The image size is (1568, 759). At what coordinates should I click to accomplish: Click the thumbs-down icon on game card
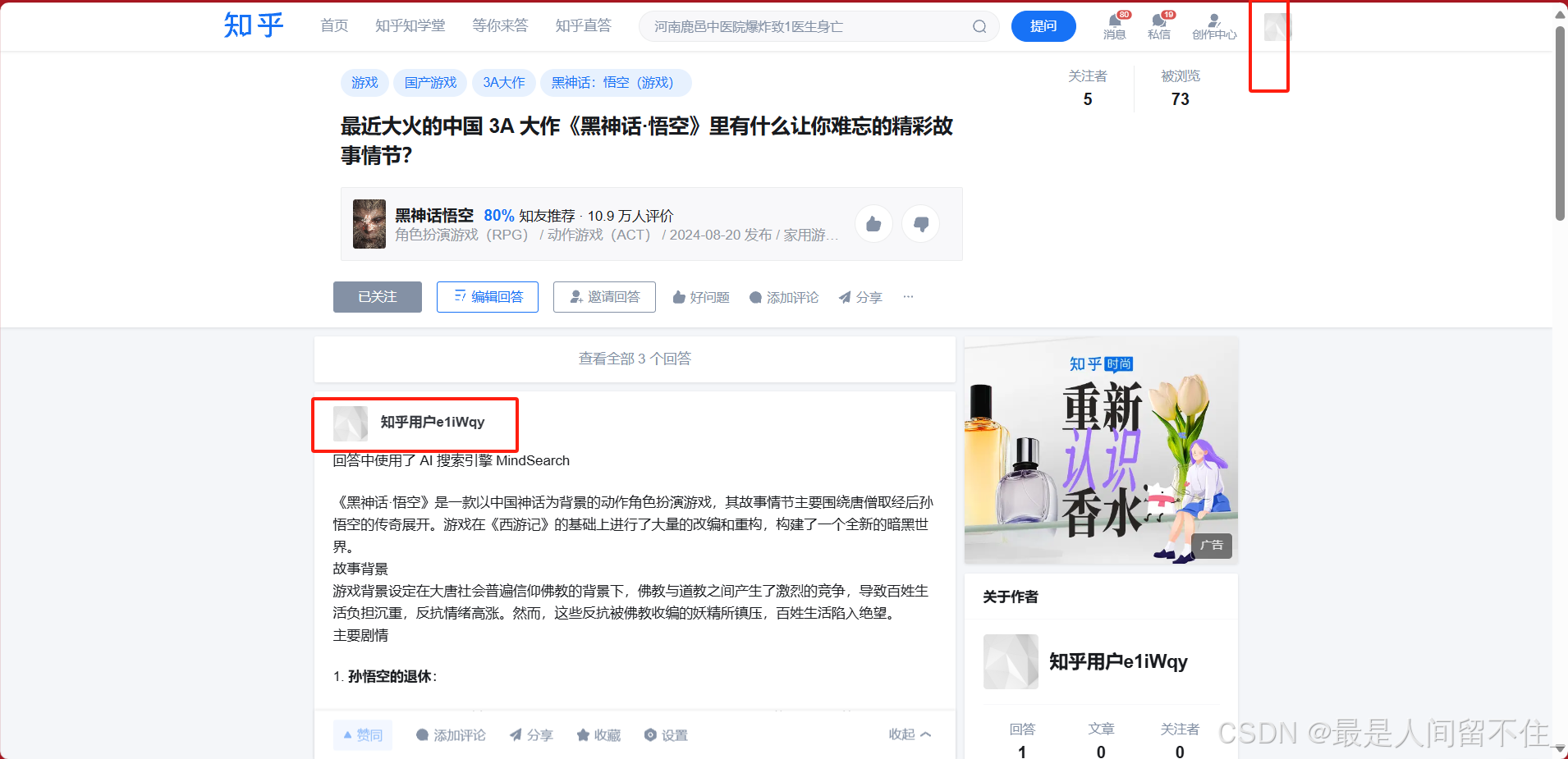pyautogui.click(x=921, y=224)
